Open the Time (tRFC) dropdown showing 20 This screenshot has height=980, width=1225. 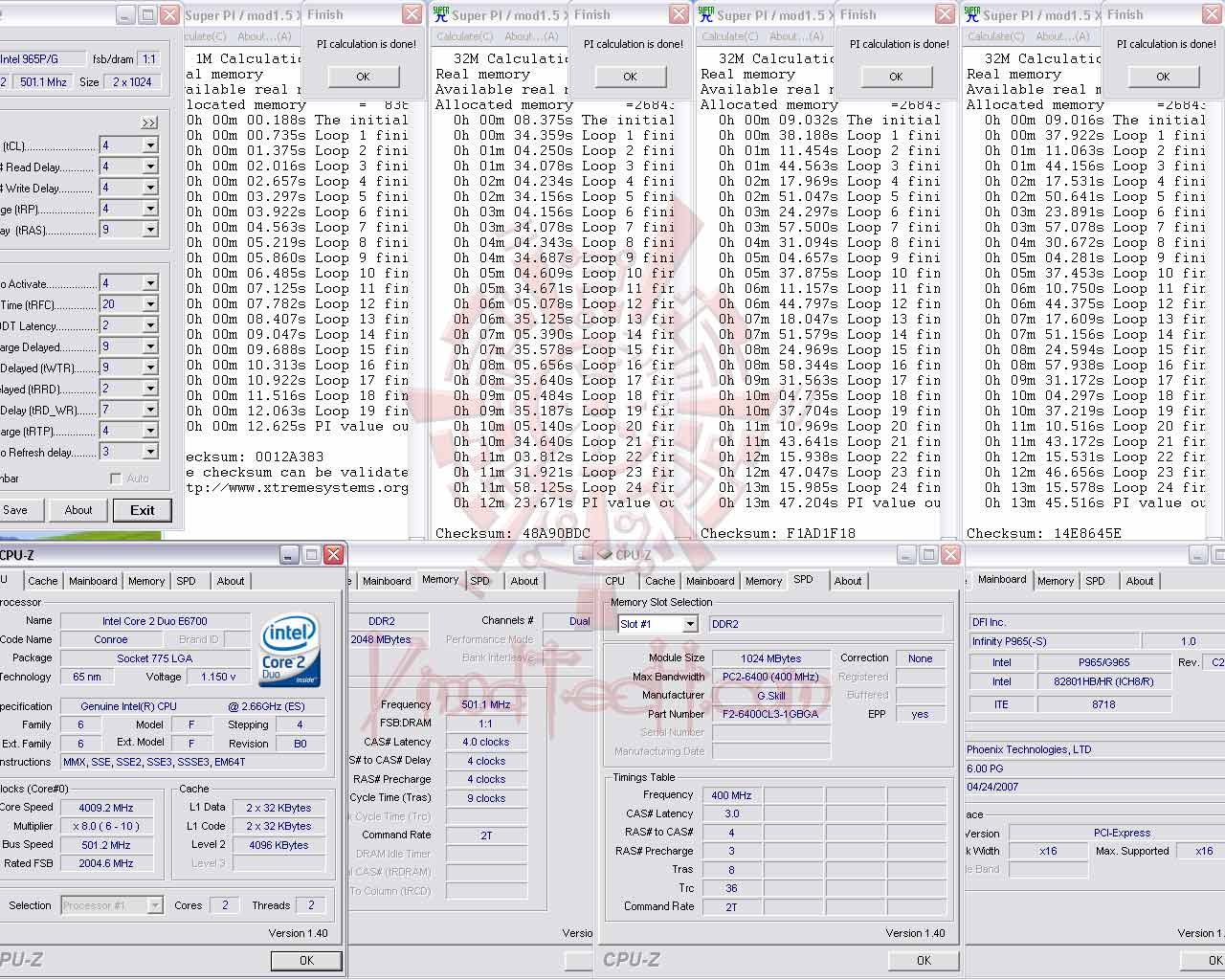point(150,304)
